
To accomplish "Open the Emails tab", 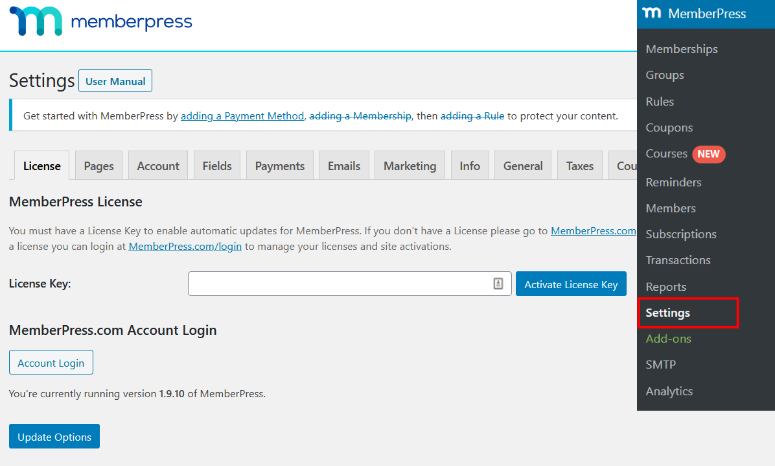I will pos(344,166).
